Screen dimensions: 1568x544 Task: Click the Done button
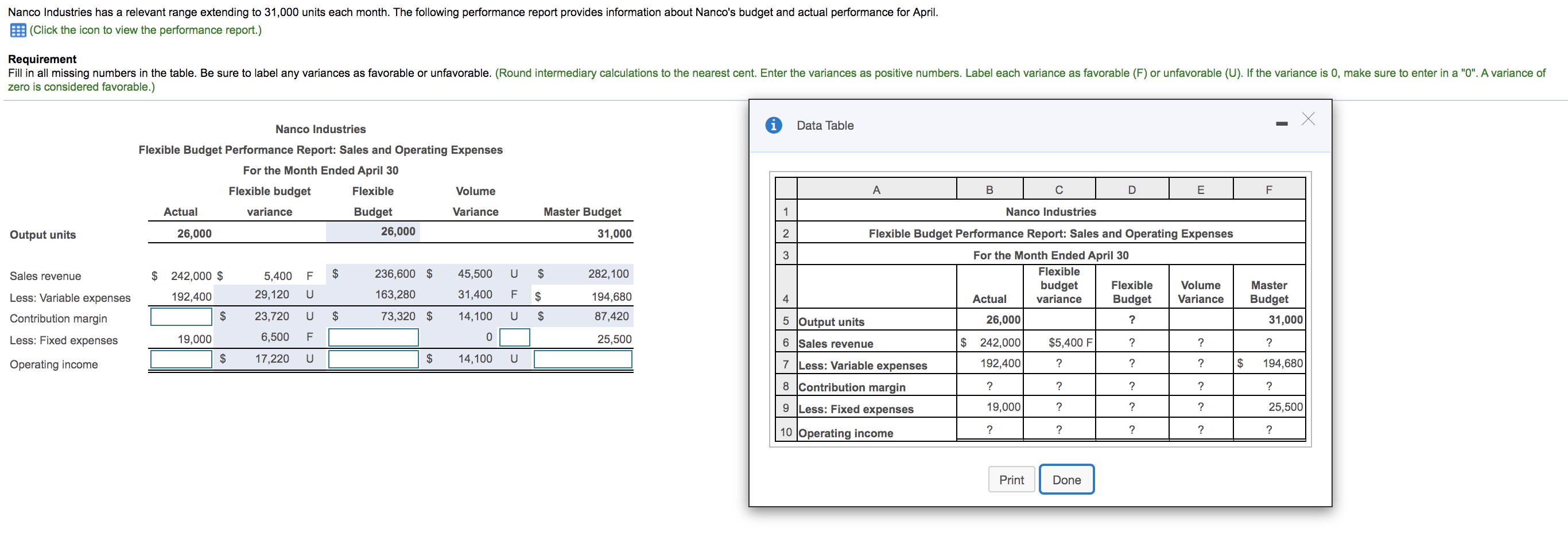(x=1066, y=480)
